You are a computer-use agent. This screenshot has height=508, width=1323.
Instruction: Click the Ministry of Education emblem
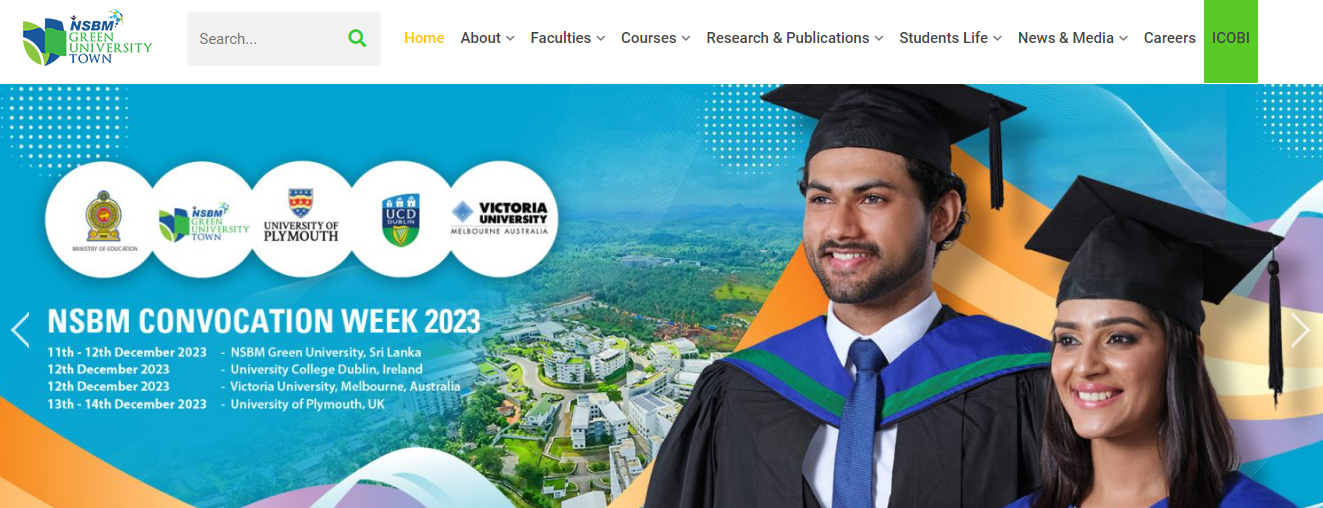pyautogui.click(x=103, y=218)
